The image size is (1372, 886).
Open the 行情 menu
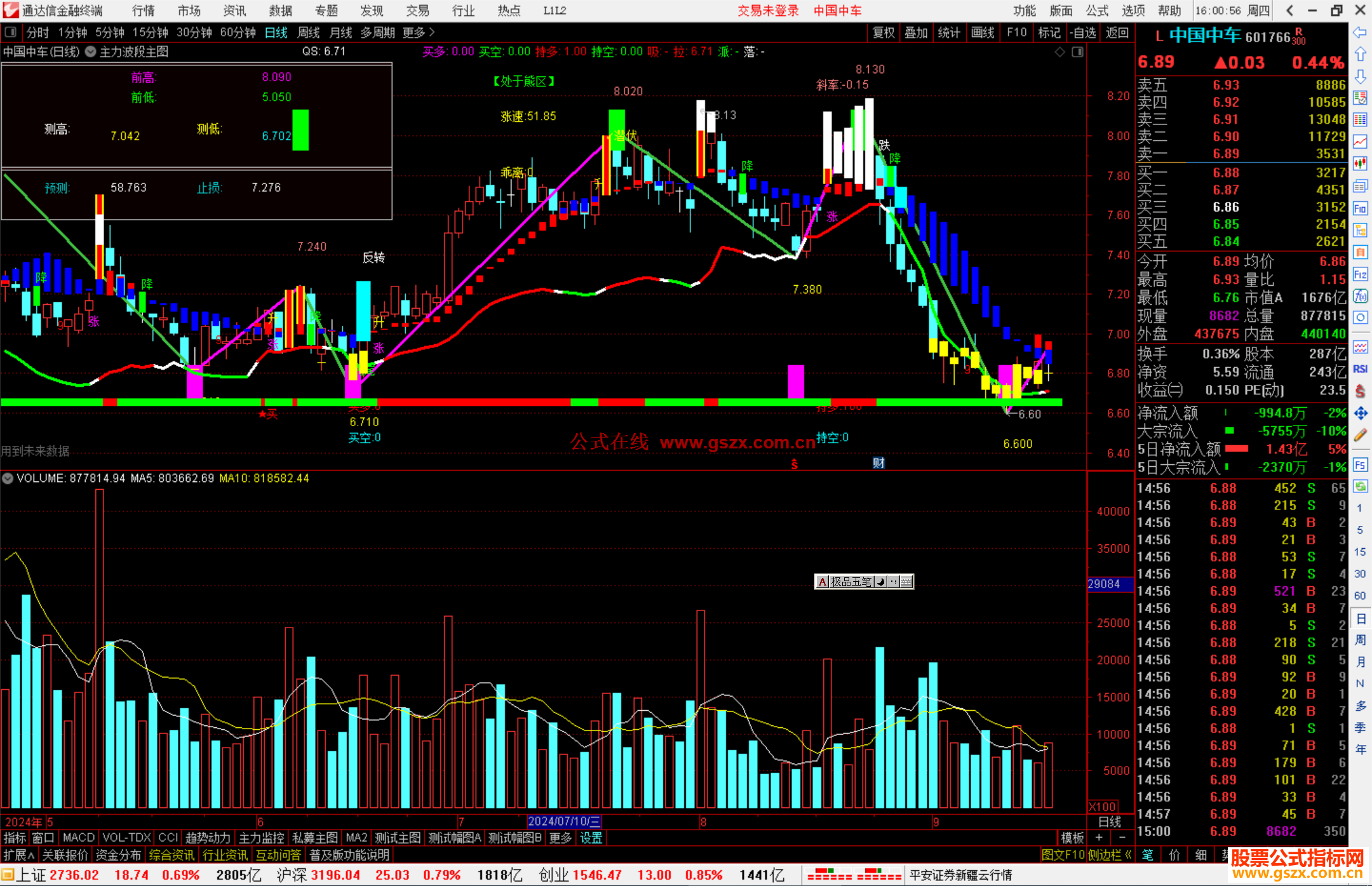143,11
